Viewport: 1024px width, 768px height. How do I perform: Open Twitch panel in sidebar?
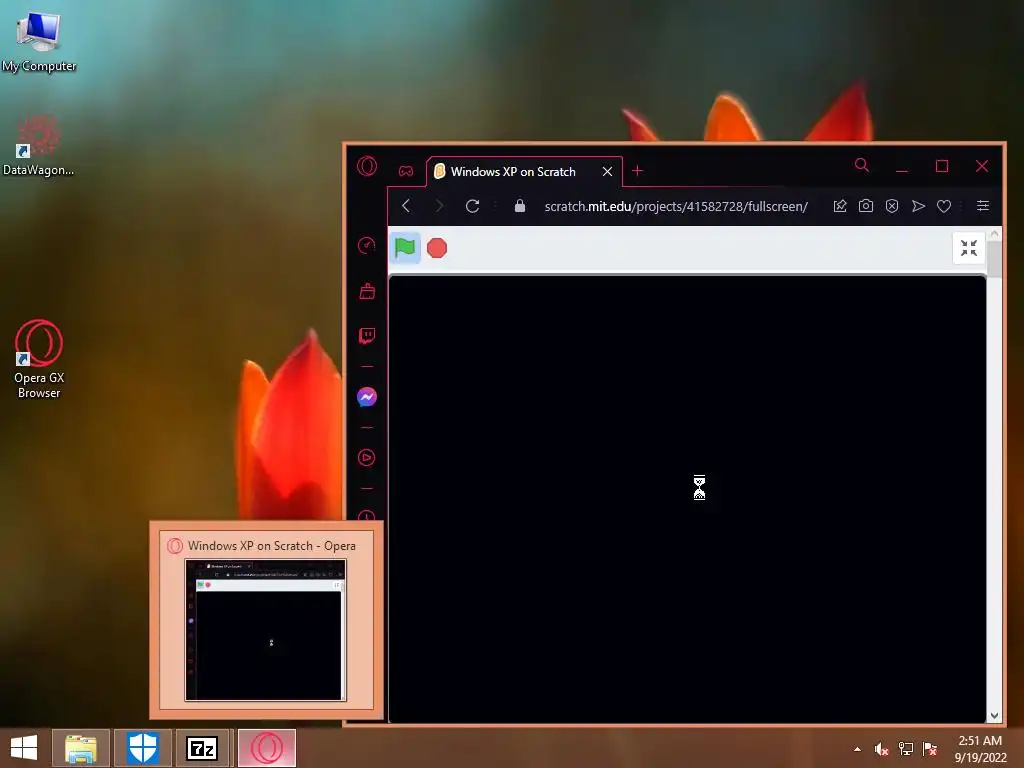[367, 336]
